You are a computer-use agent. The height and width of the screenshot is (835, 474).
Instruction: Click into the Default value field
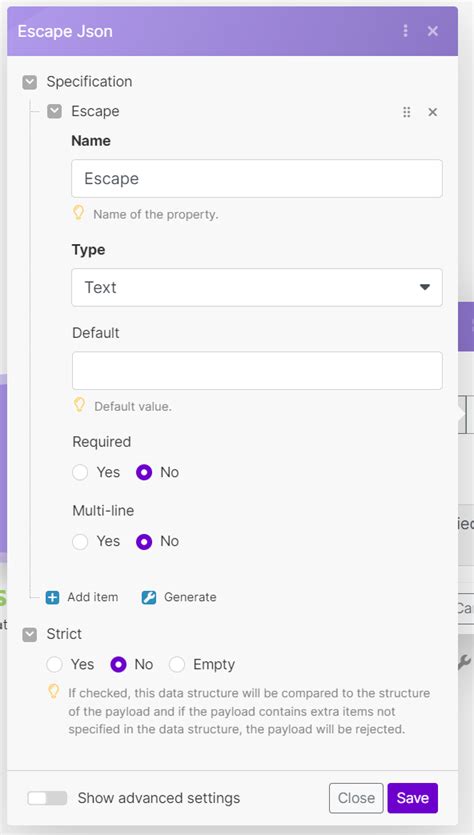[x=257, y=371]
